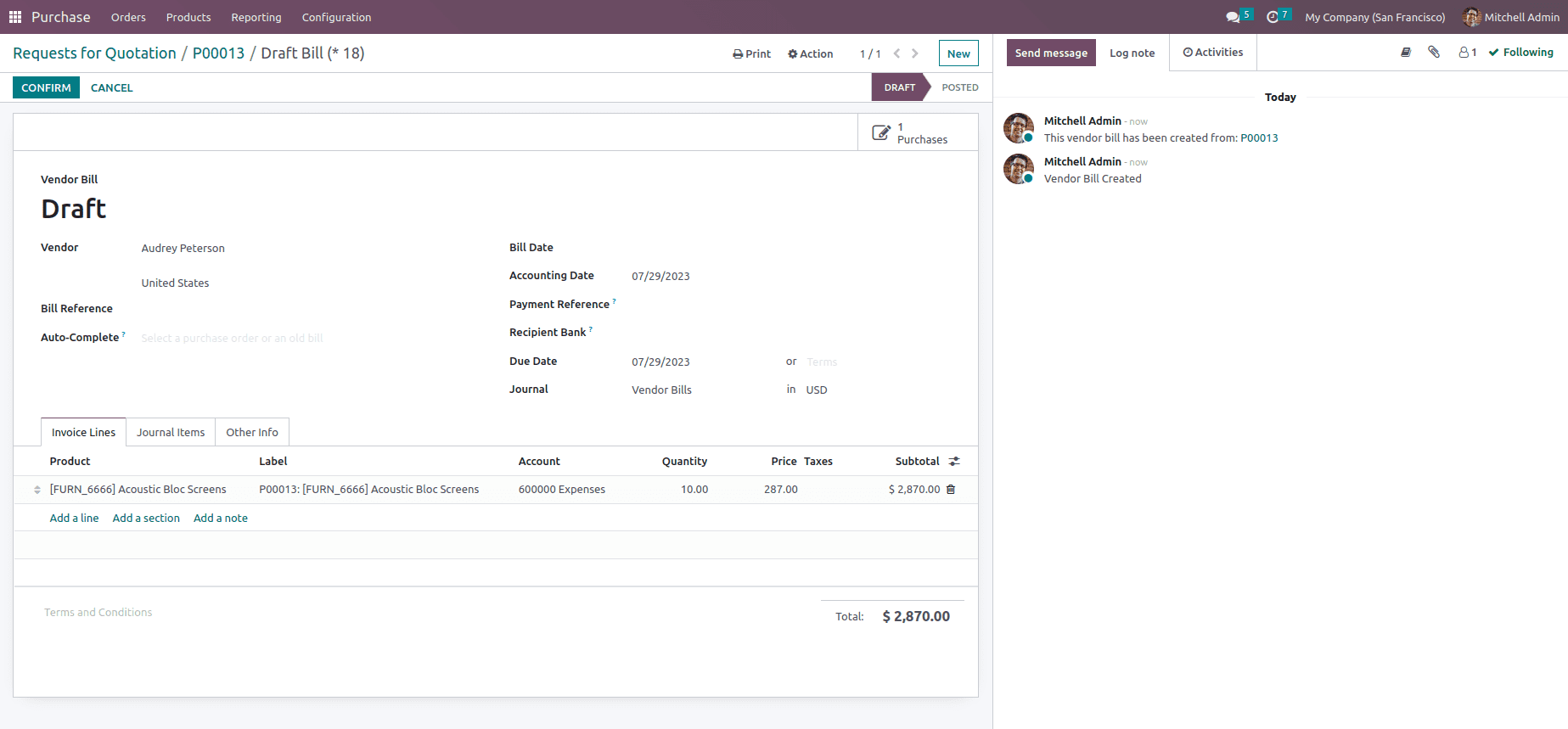Switch company My Company (San Francisco)

pos(1374,17)
